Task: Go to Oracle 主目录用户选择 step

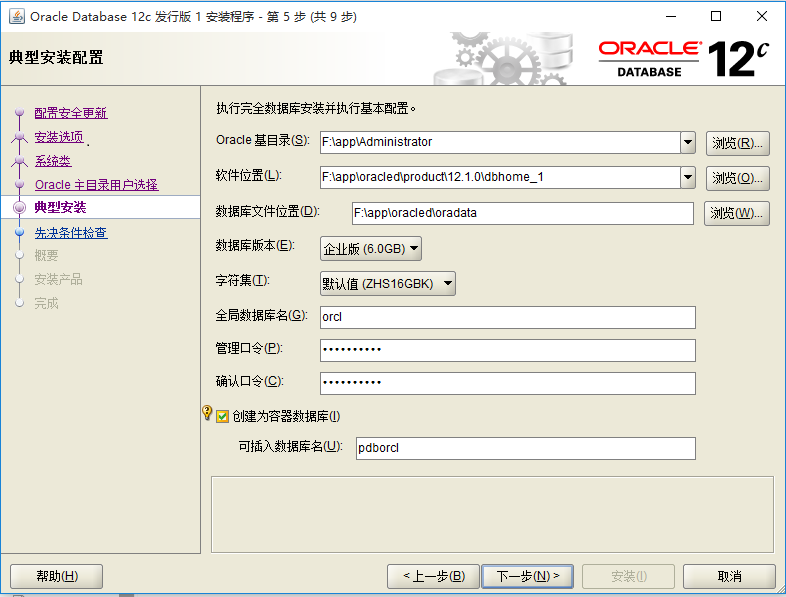Action: (96, 185)
